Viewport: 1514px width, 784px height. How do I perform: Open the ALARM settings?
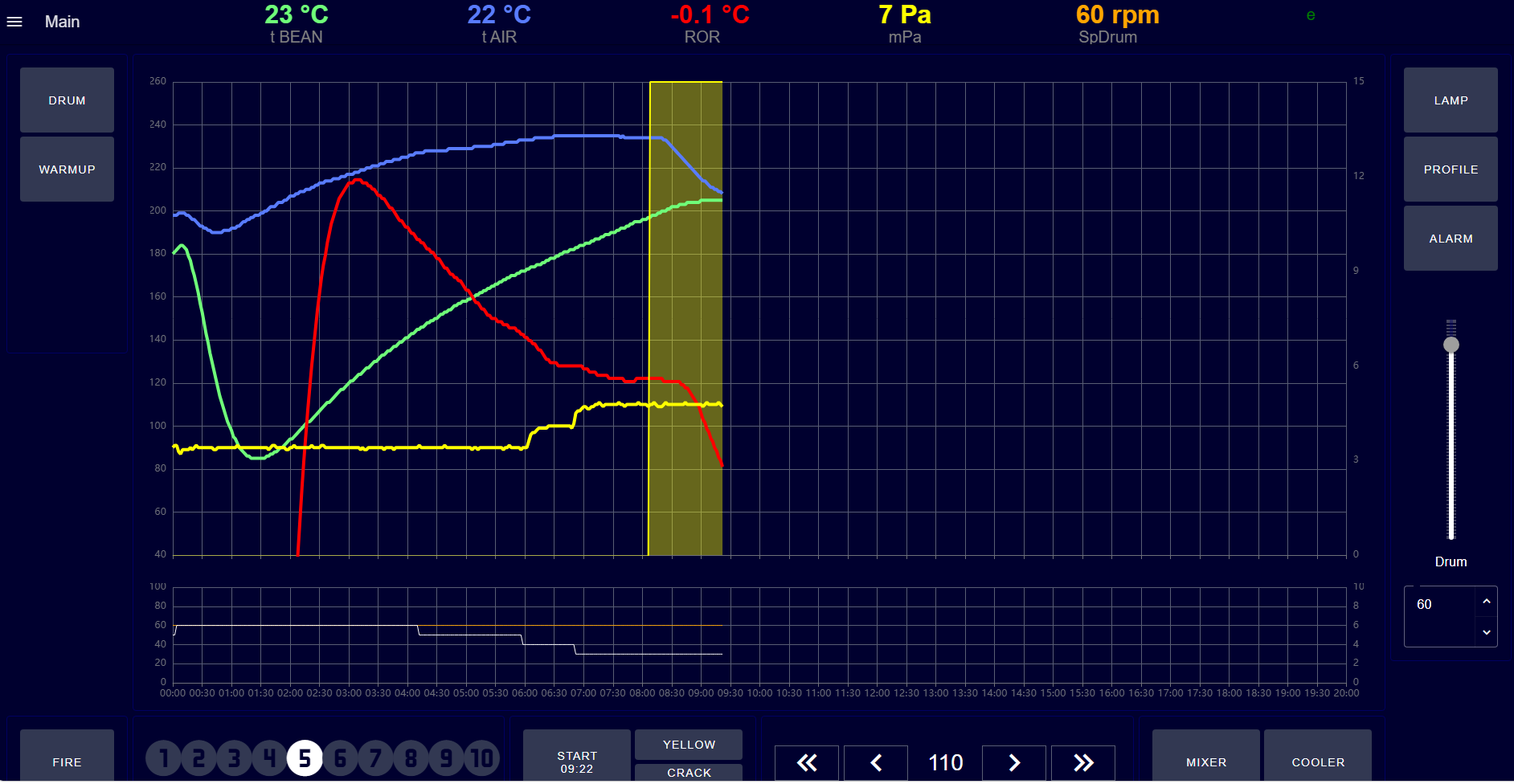[x=1451, y=239]
